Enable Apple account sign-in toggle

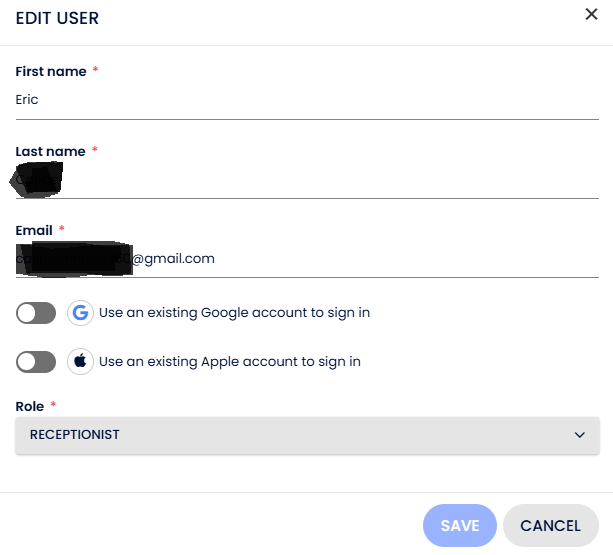pyautogui.click(x=36, y=361)
